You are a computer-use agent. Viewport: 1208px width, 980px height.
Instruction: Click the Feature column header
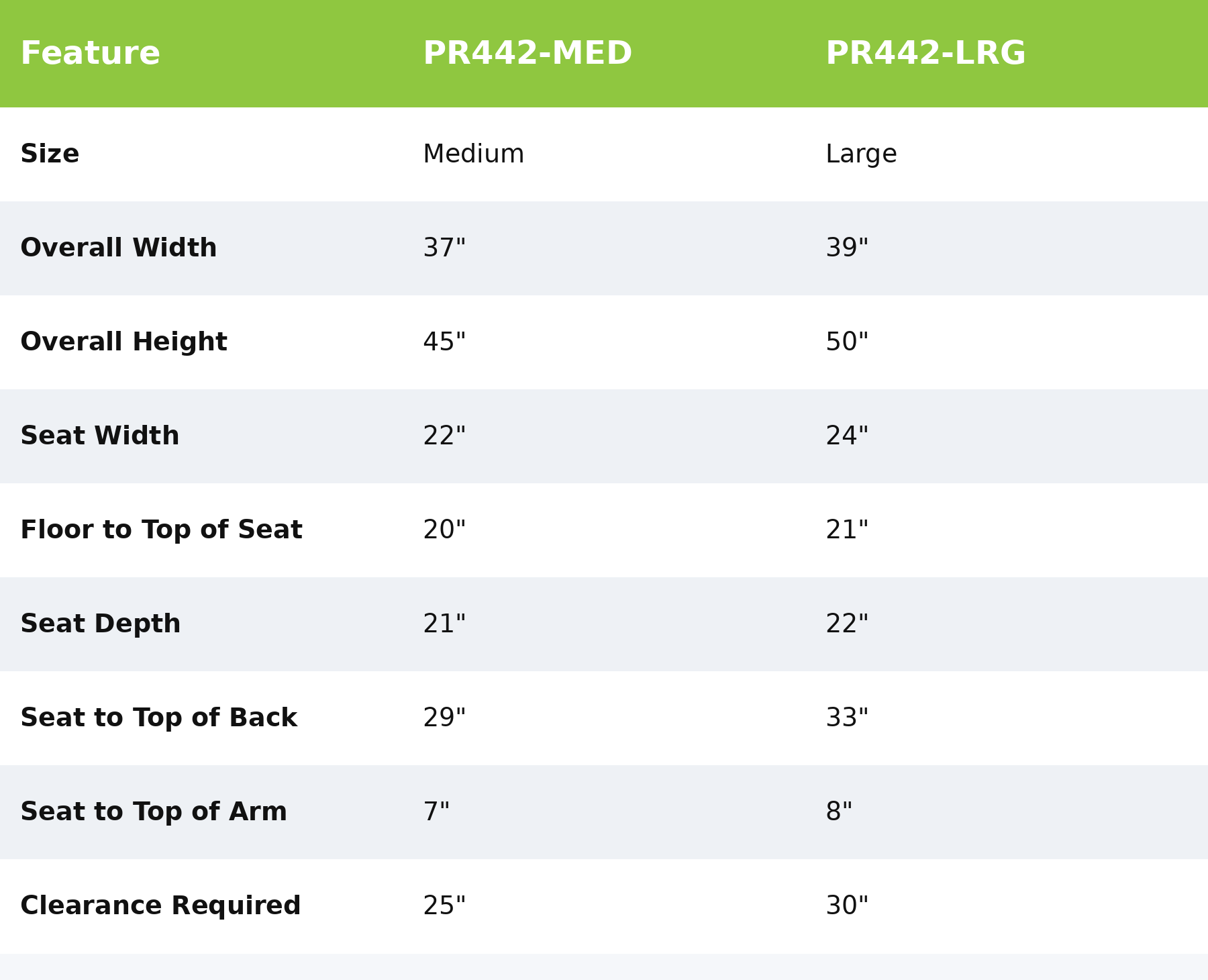click(90, 54)
